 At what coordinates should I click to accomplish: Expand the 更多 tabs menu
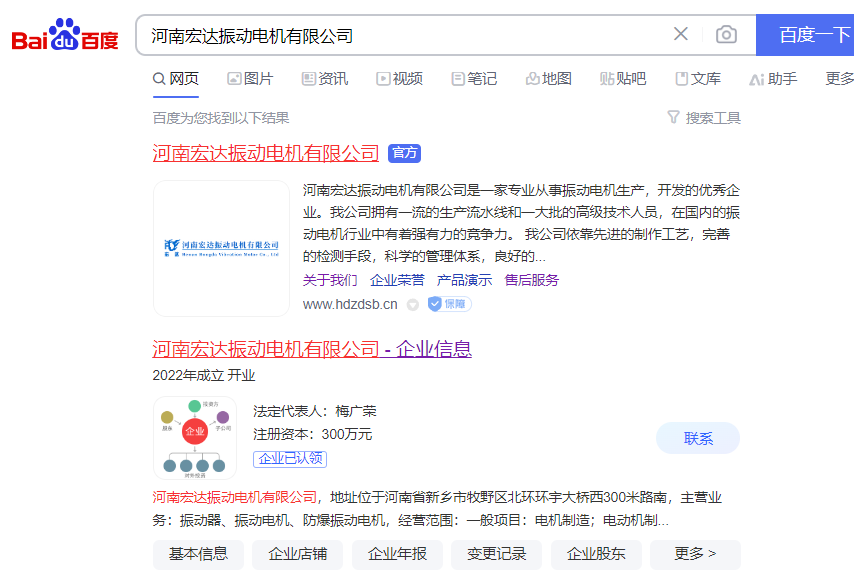(x=838, y=79)
